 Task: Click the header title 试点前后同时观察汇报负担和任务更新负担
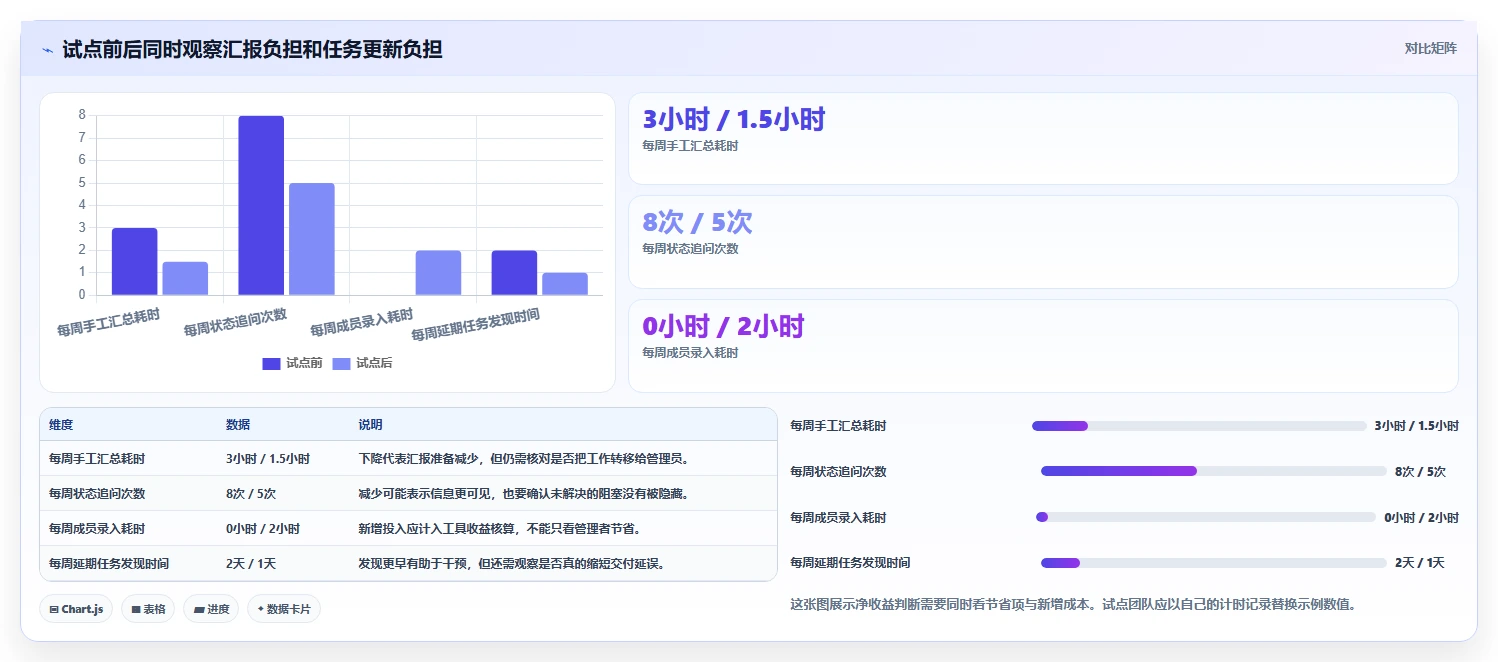(252, 49)
